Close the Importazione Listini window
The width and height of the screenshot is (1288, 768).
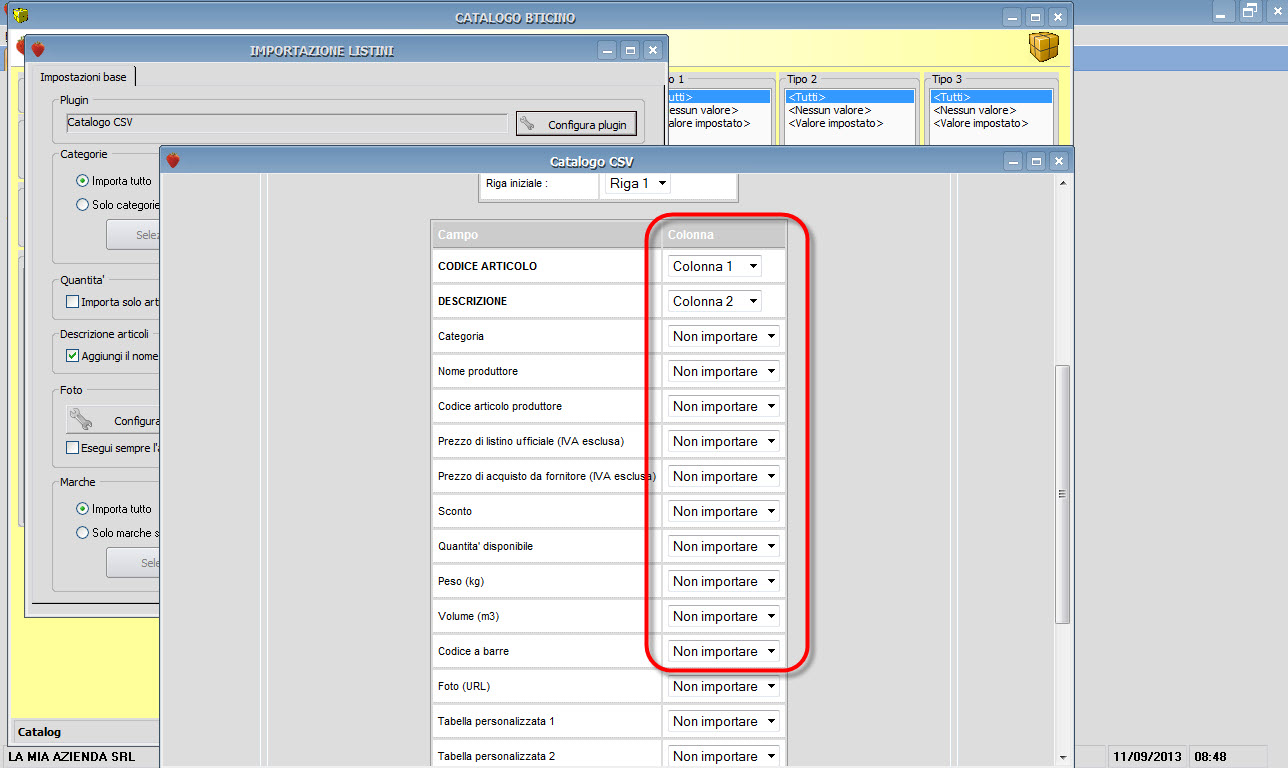(x=652, y=50)
